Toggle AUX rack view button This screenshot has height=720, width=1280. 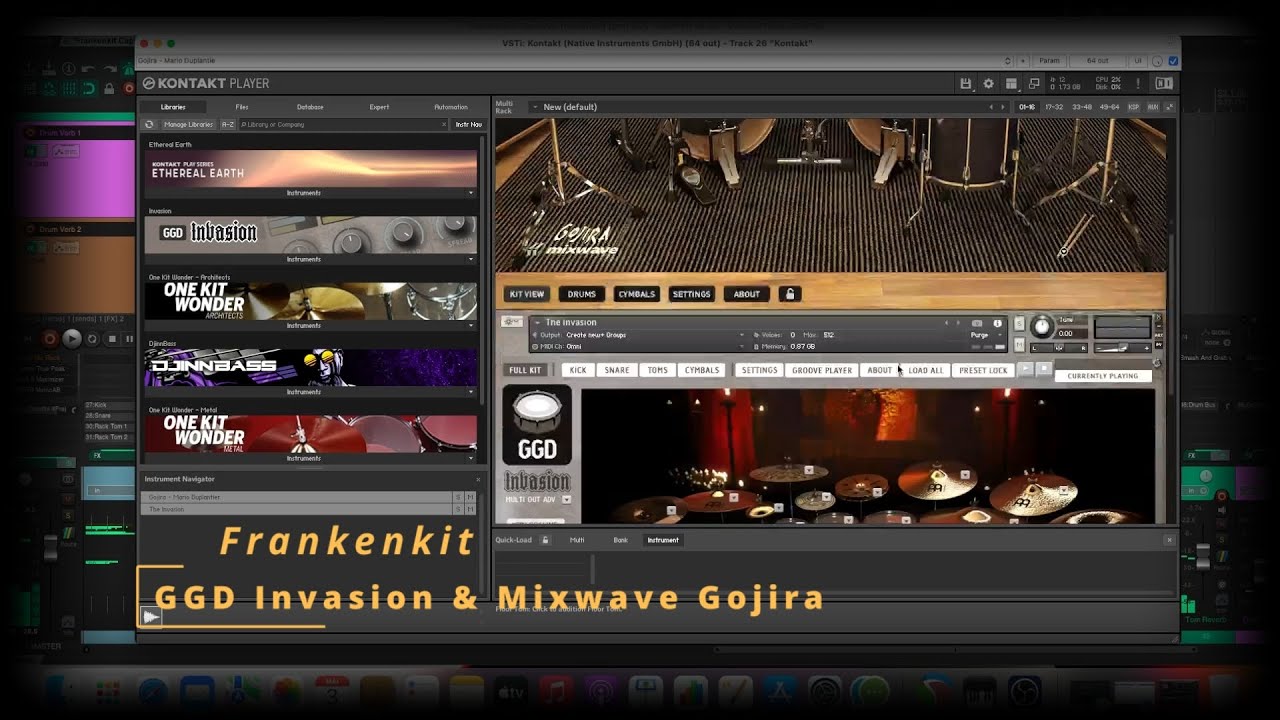point(1153,107)
